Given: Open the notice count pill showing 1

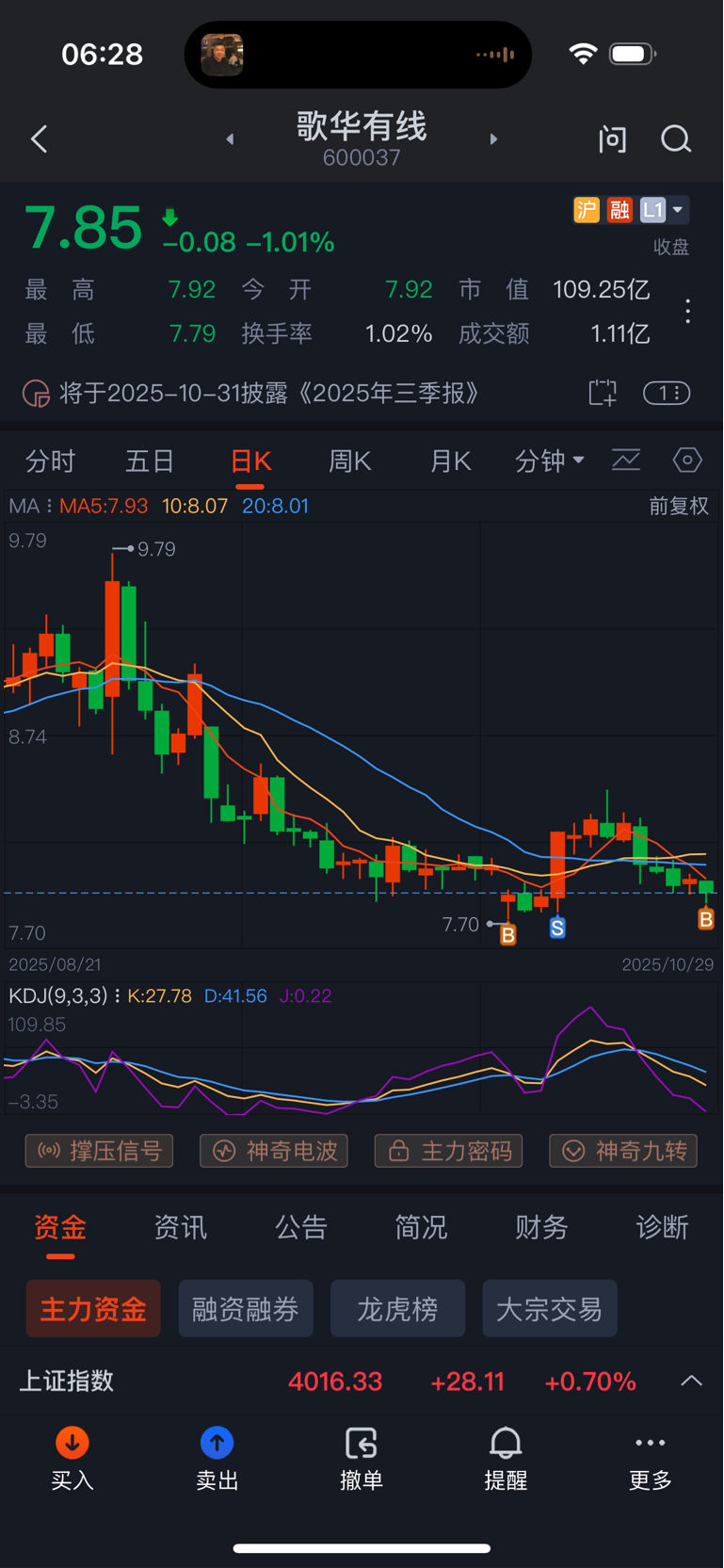Looking at the screenshot, I should [x=667, y=393].
